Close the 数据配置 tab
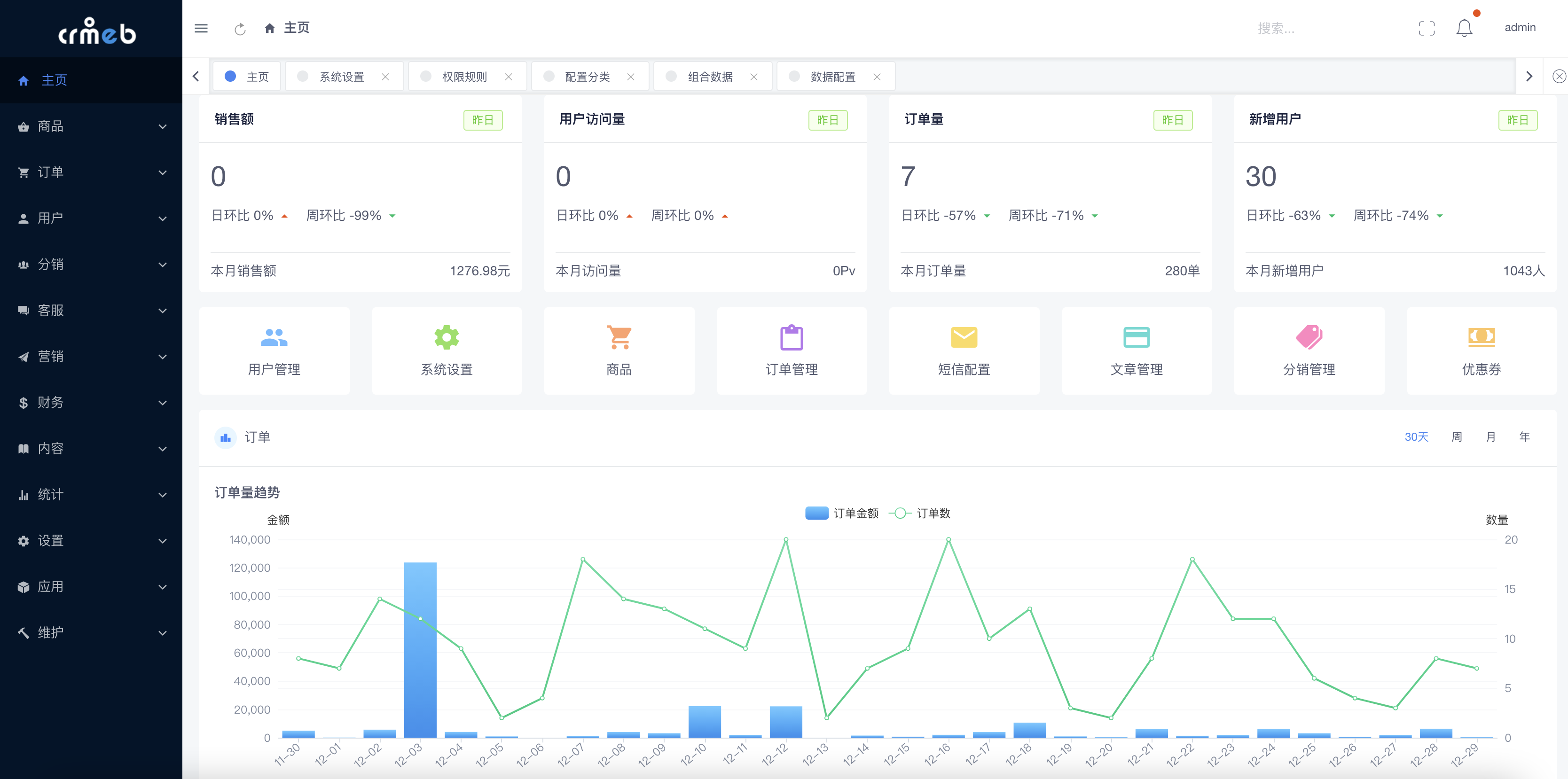Image resolution: width=1568 pixels, height=779 pixels. point(877,77)
